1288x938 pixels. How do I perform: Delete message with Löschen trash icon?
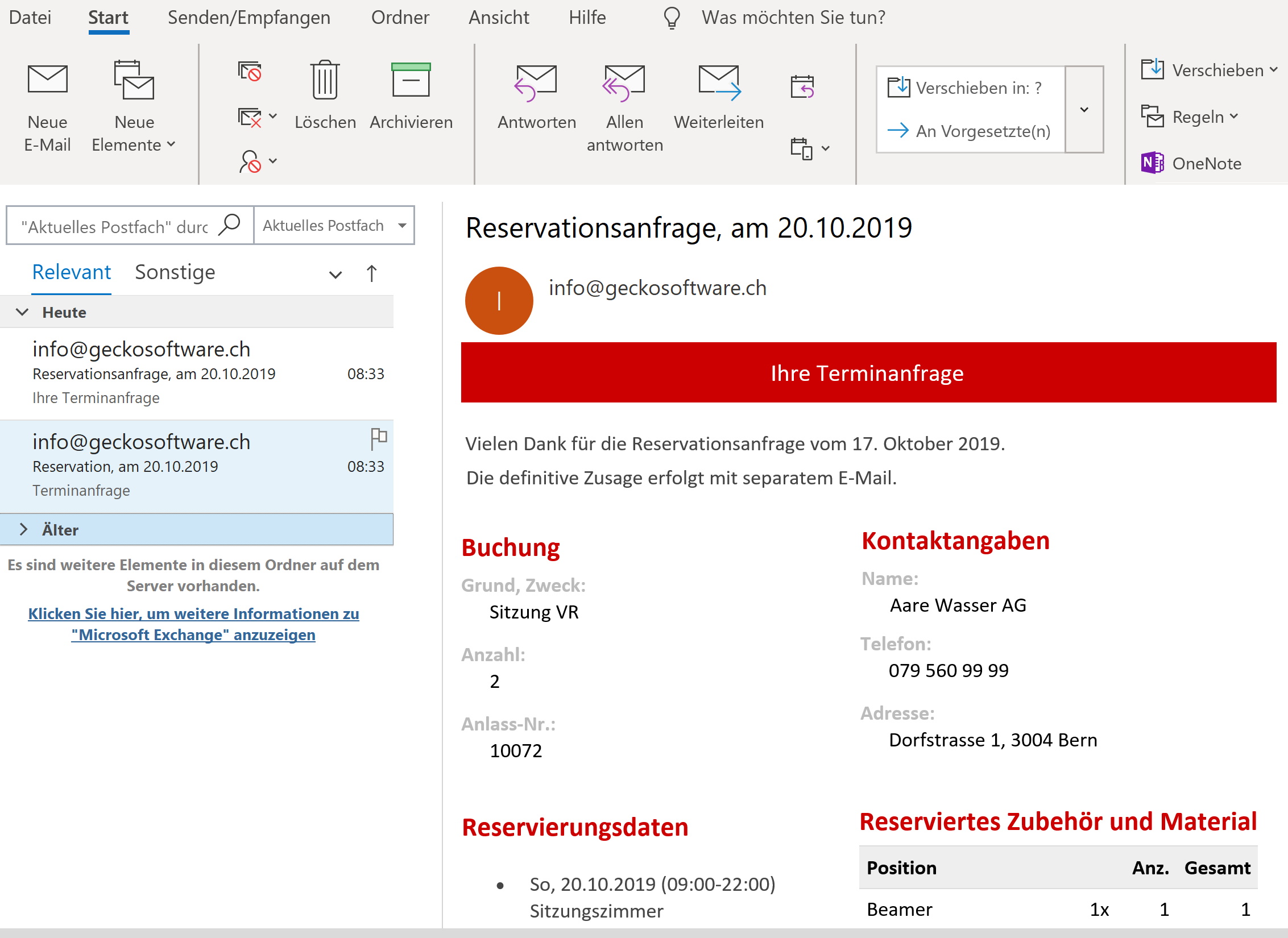point(325,97)
